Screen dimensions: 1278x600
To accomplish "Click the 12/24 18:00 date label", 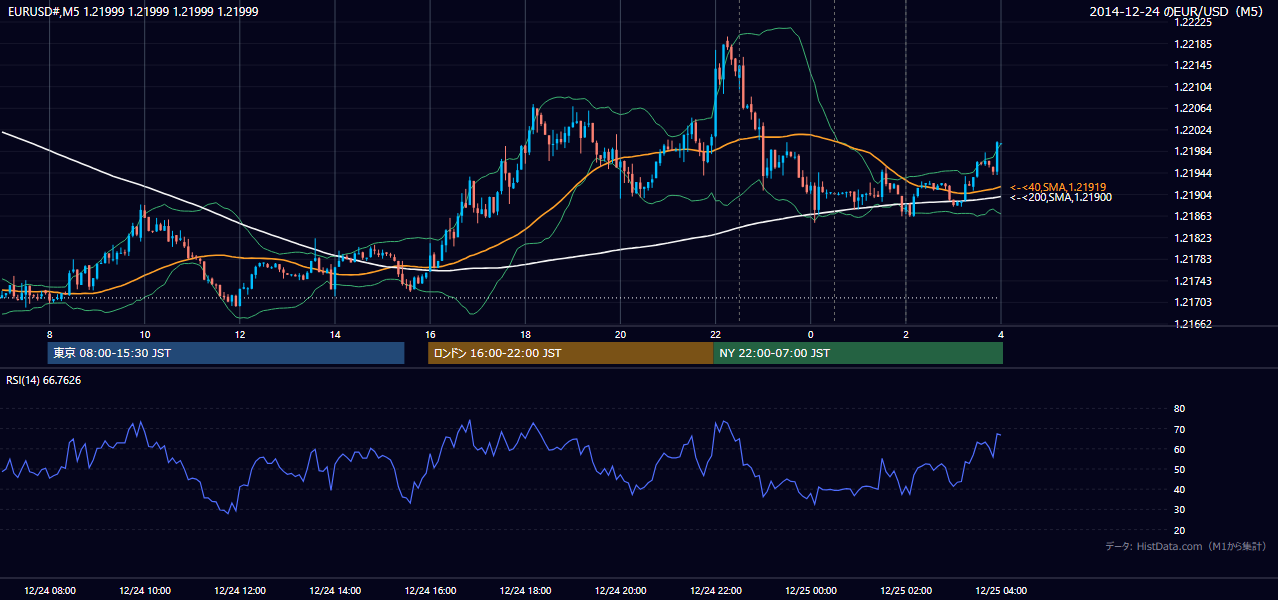I will click(525, 590).
